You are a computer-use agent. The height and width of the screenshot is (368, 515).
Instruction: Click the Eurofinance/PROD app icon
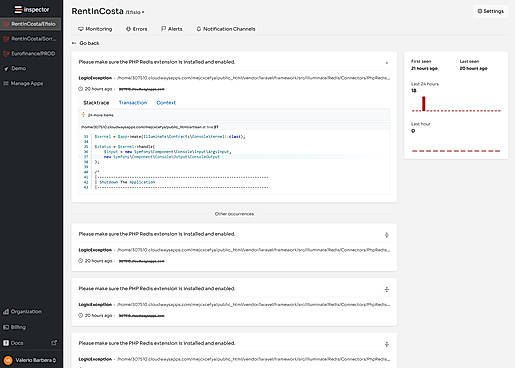(x=6, y=54)
